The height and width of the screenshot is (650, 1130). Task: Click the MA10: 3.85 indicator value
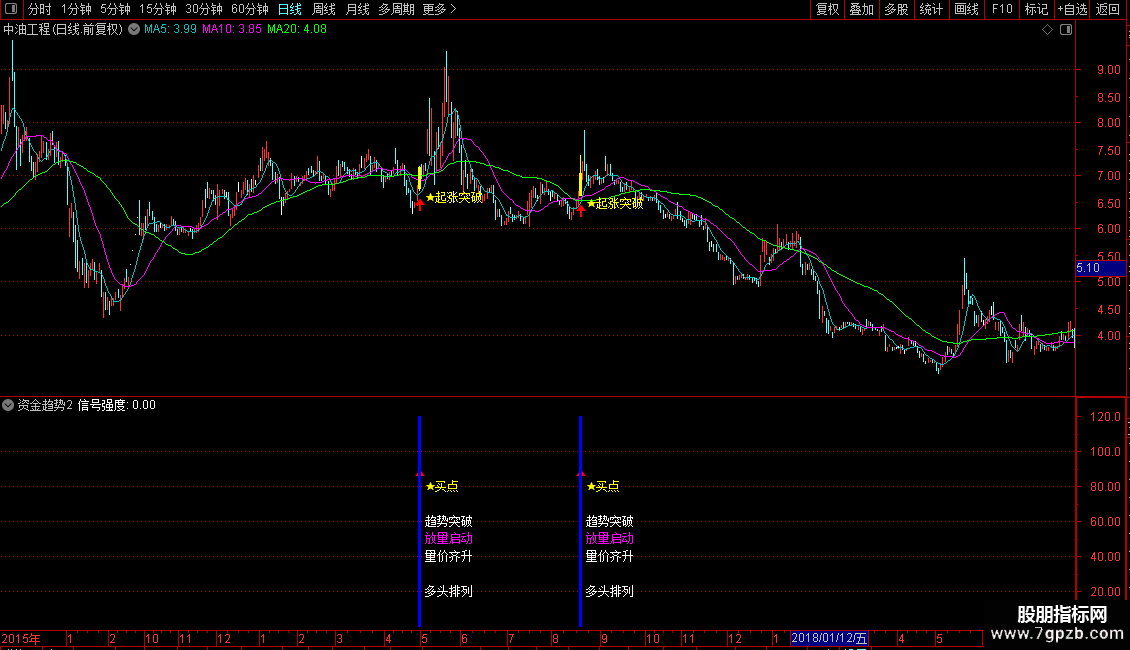point(231,30)
